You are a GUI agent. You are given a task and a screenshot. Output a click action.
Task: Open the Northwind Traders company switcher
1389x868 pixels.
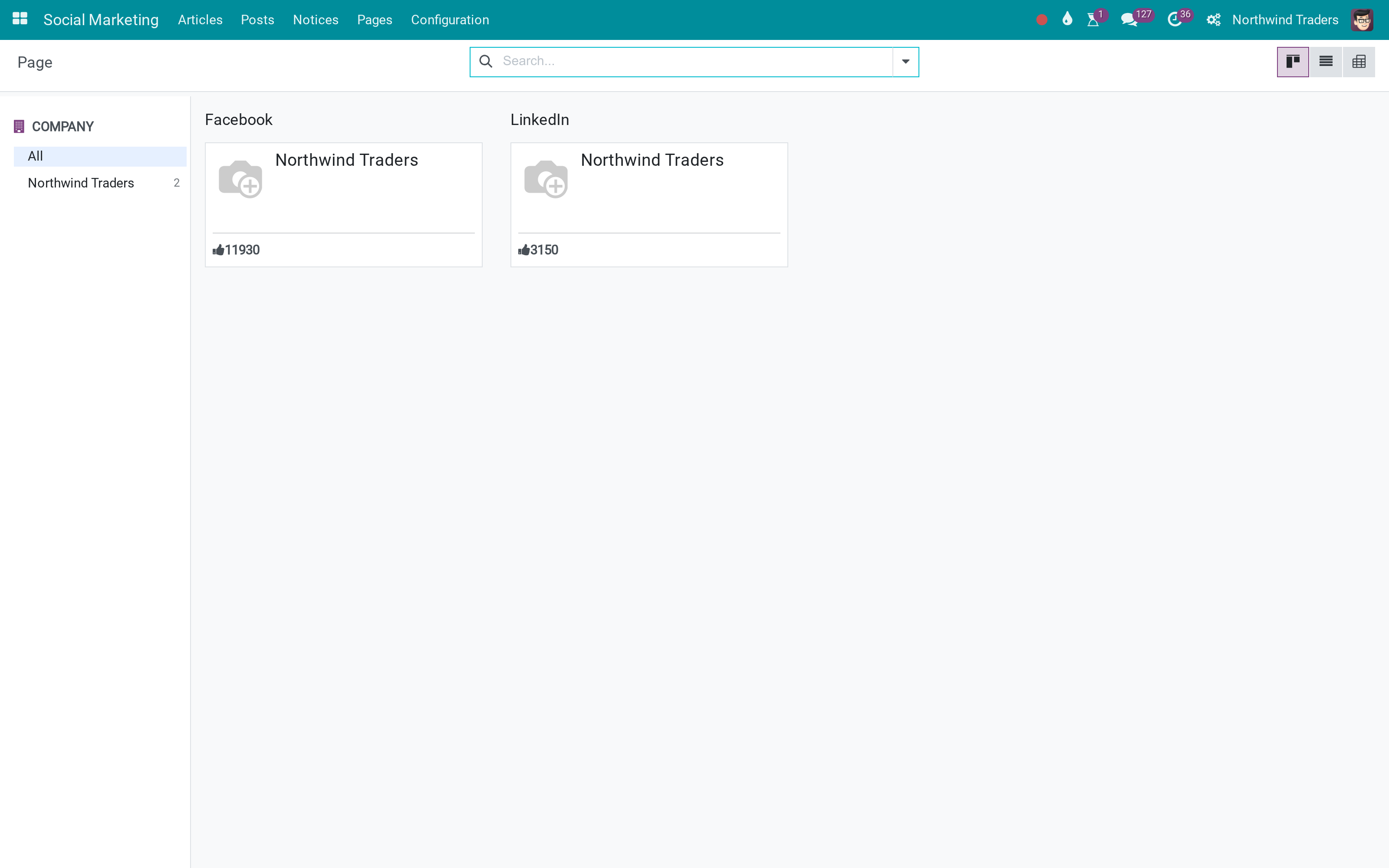pos(1285,20)
